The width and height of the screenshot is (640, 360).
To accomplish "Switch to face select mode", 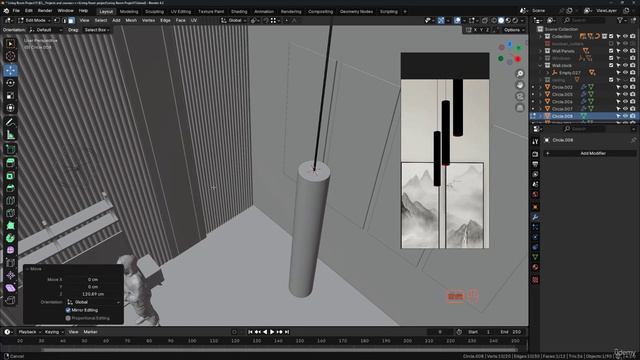I will click(71, 20).
